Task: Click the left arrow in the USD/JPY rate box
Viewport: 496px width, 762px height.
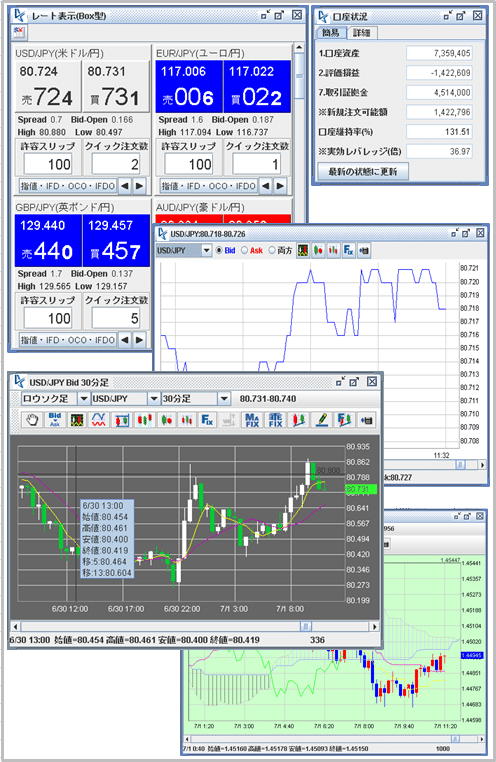Action: 125,186
